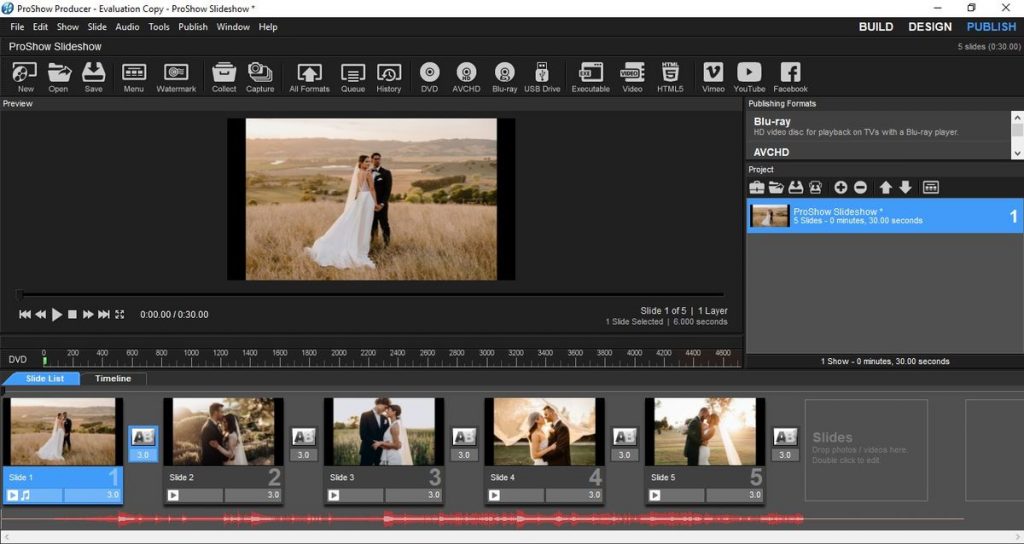Click transition icon after Slide 1
The height and width of the screenshot is (544, 1024).
click(x=143, y=436)
